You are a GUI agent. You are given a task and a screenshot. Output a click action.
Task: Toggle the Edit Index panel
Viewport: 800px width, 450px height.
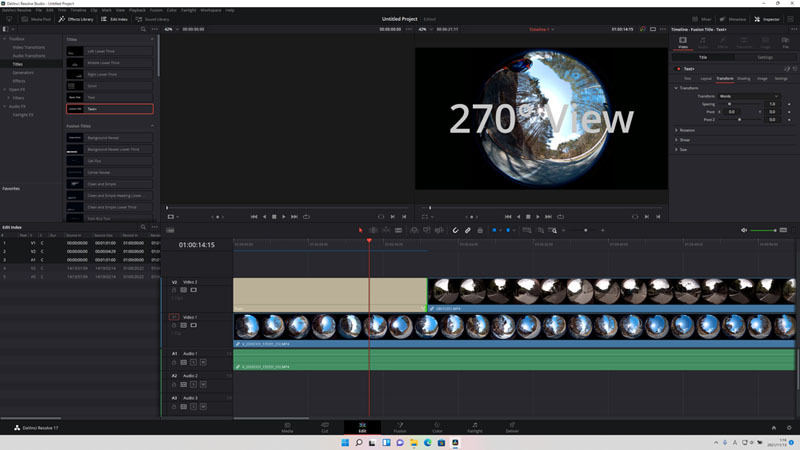click(x=114, y=19)
